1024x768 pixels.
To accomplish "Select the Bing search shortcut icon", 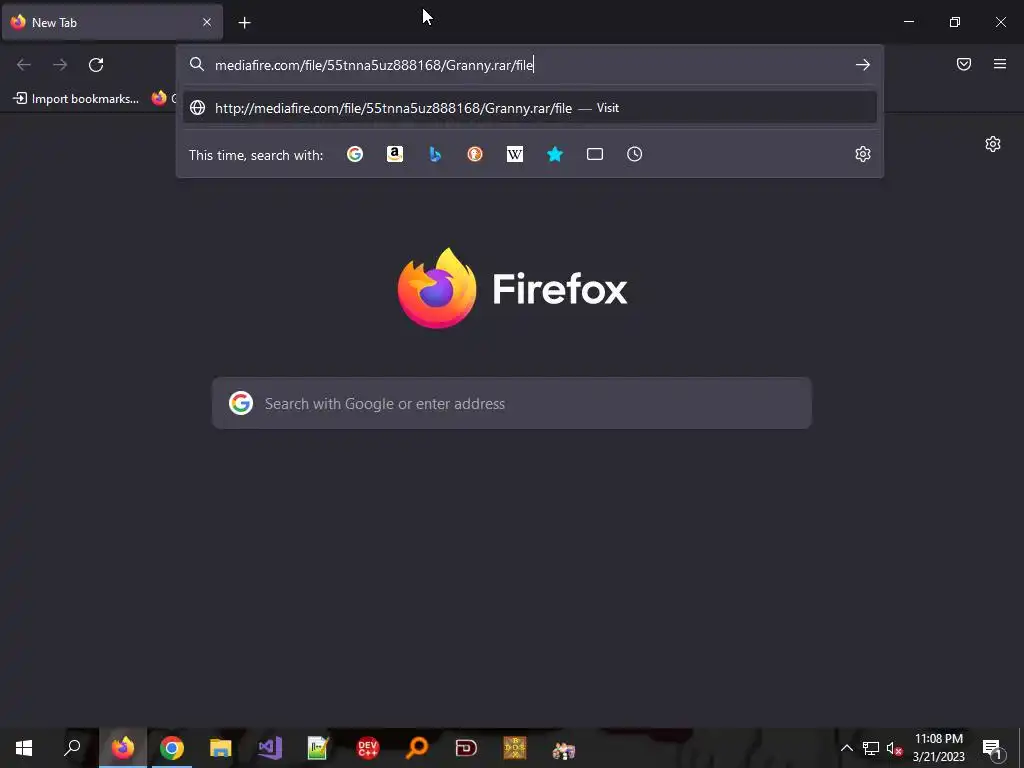I will pos(435,154).
